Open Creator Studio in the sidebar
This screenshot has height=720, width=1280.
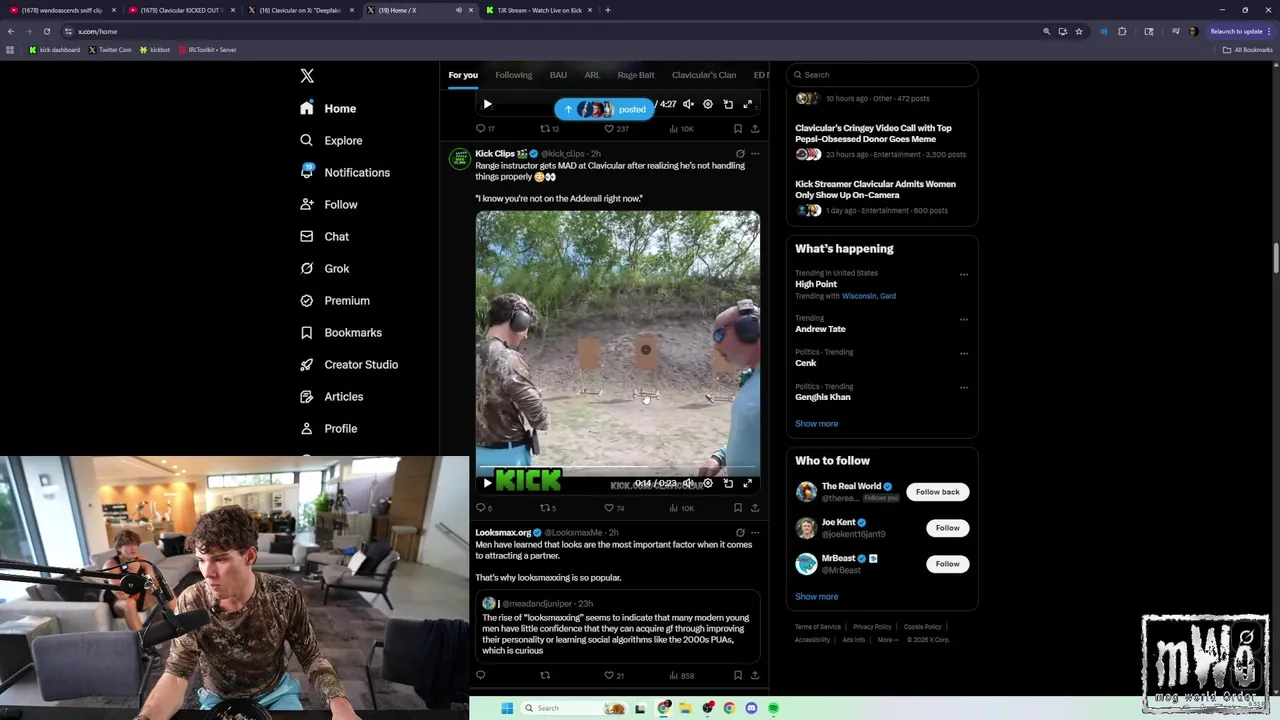(x=349, y=364)
